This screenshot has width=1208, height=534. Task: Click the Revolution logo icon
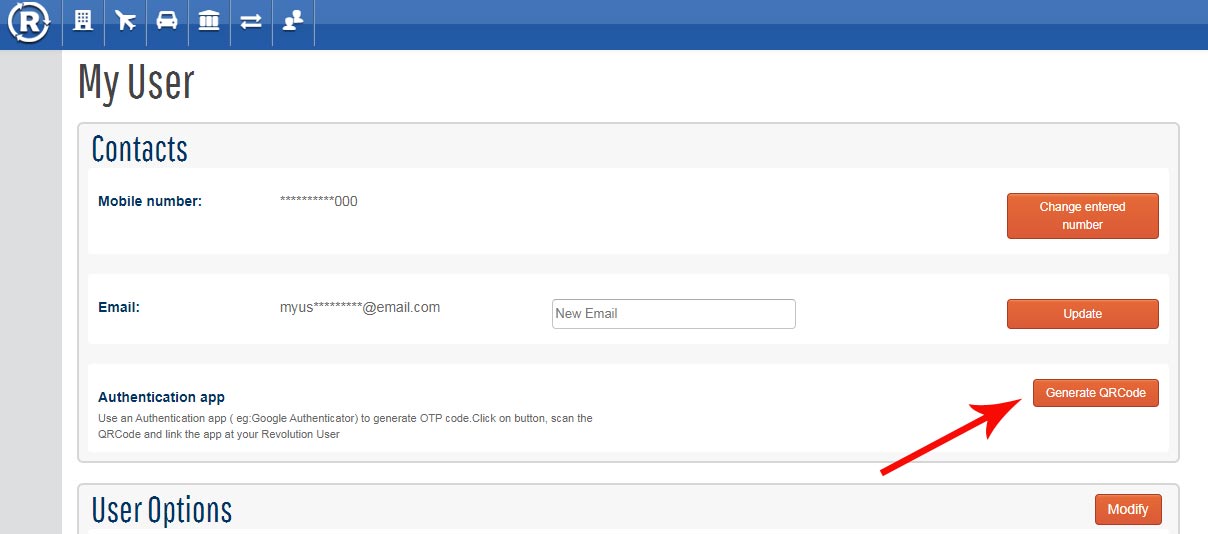point(29,23)
